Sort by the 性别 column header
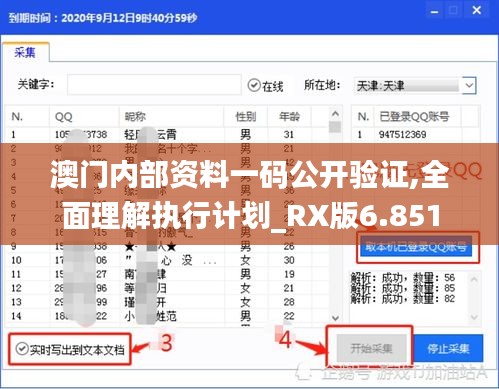 pyautogui.click(x=246, y=116)
